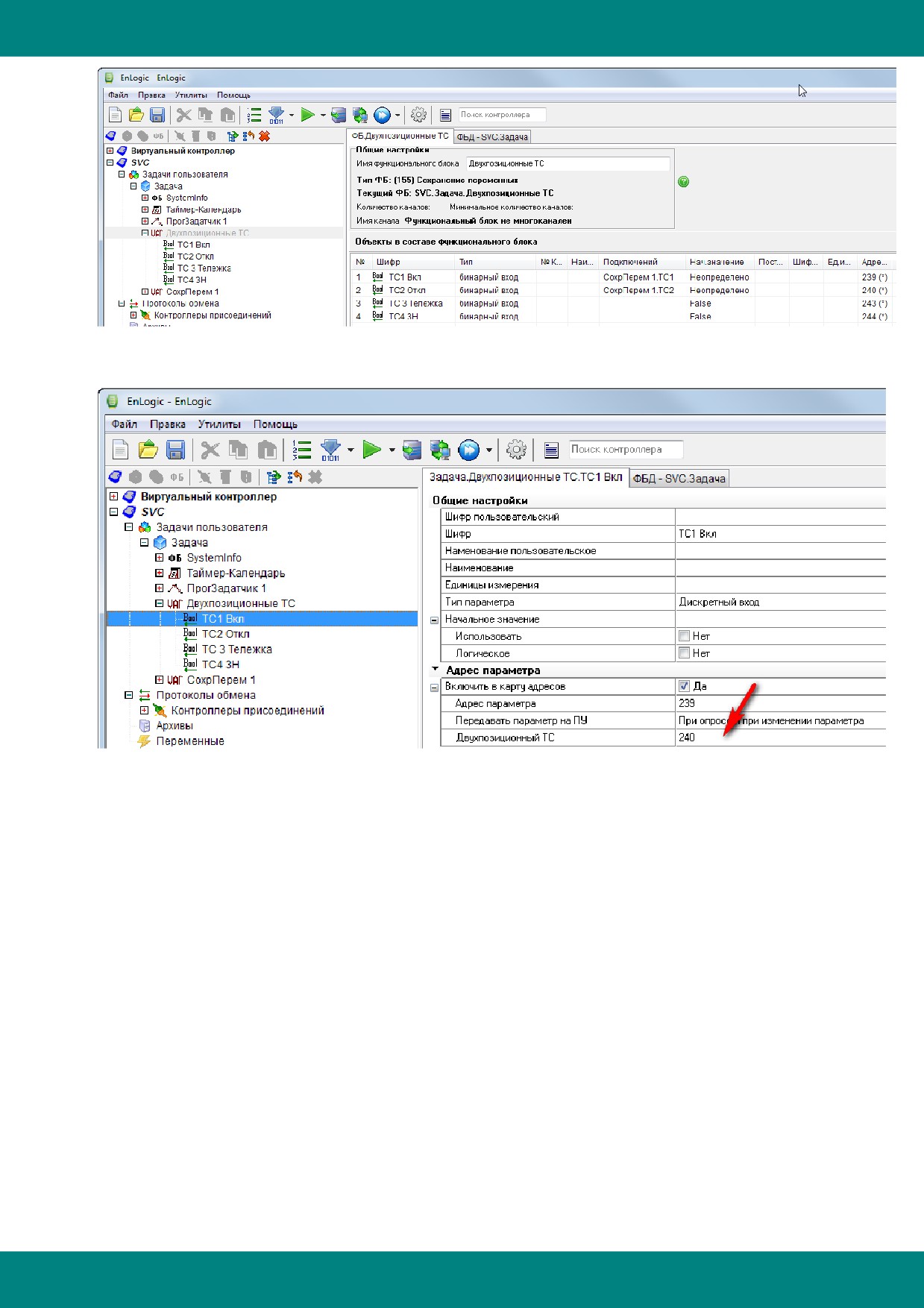Click green help question icon in upper window

tap(684, 182)
